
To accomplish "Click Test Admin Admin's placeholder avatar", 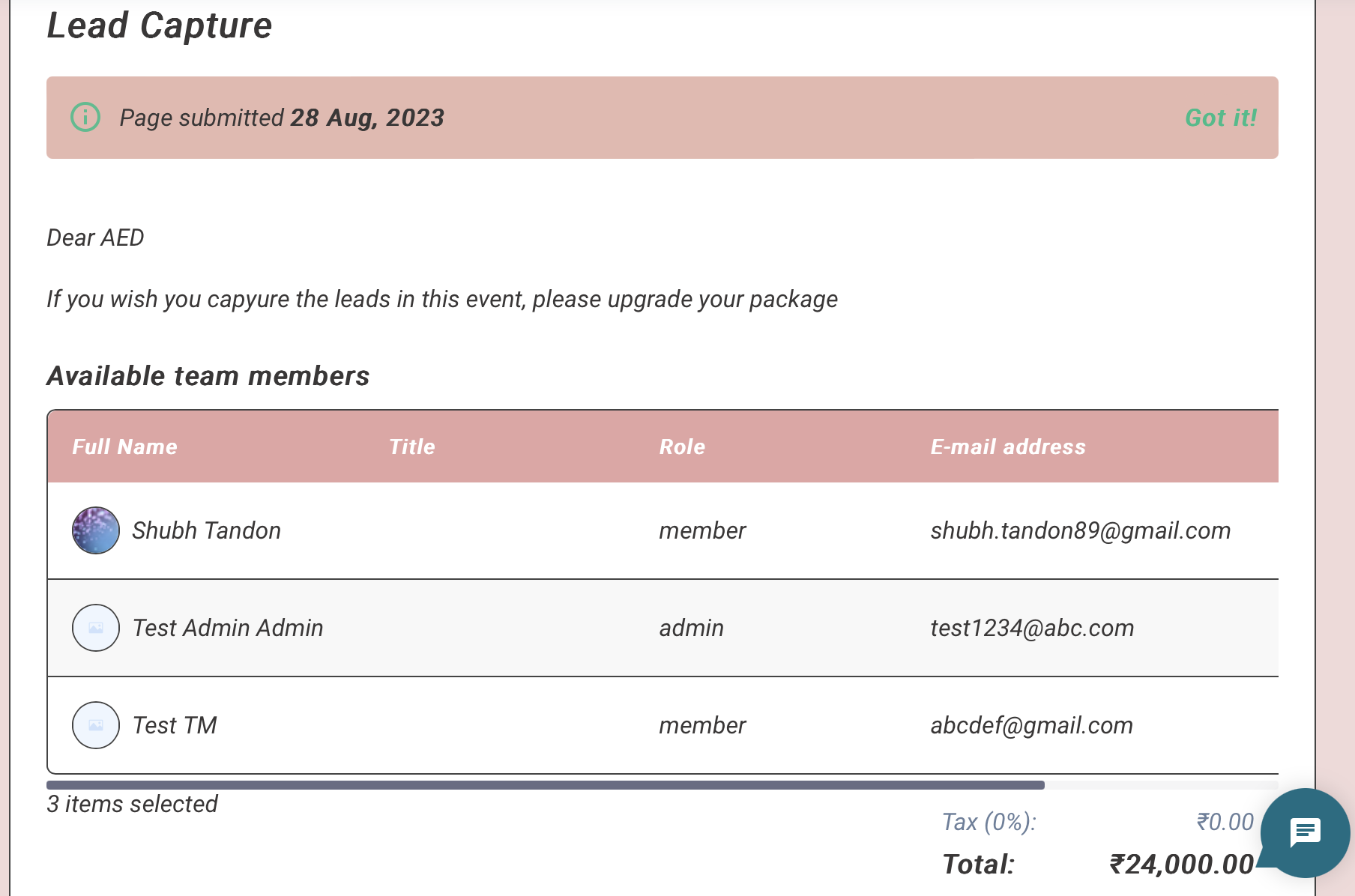I will pos(96,628).
